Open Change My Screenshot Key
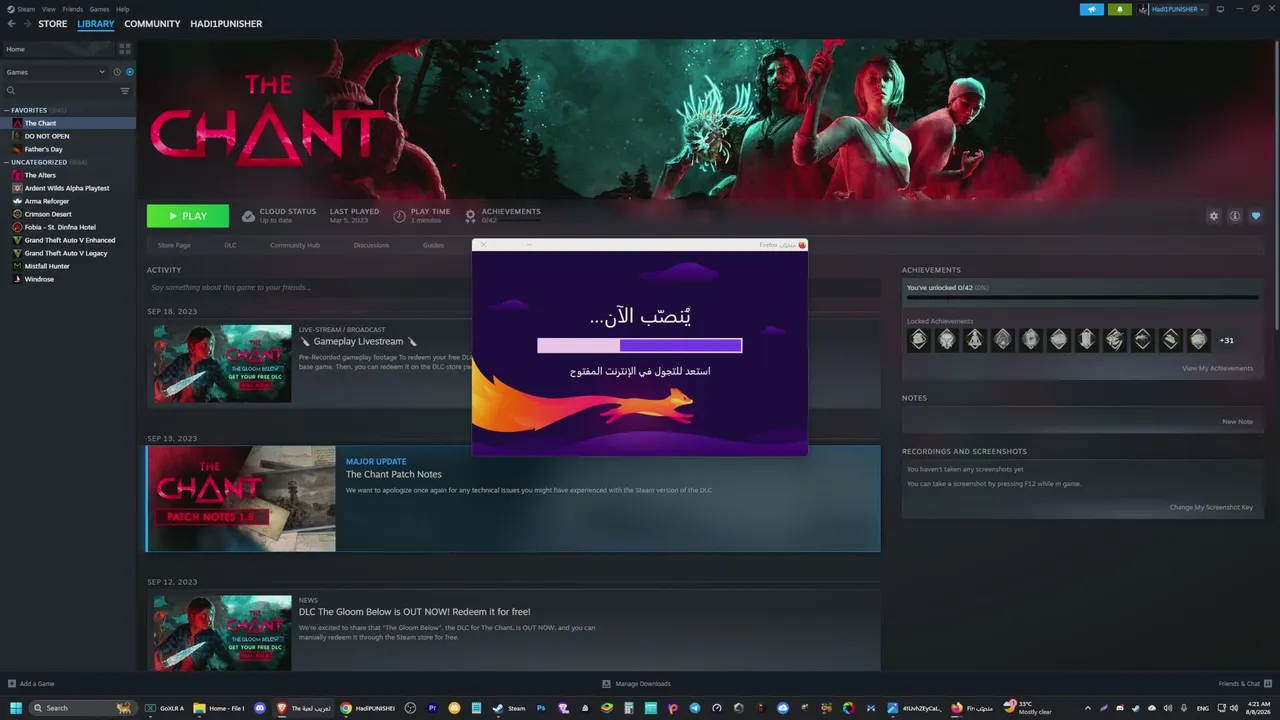 pyautogui.click(x=1211, y=507)
